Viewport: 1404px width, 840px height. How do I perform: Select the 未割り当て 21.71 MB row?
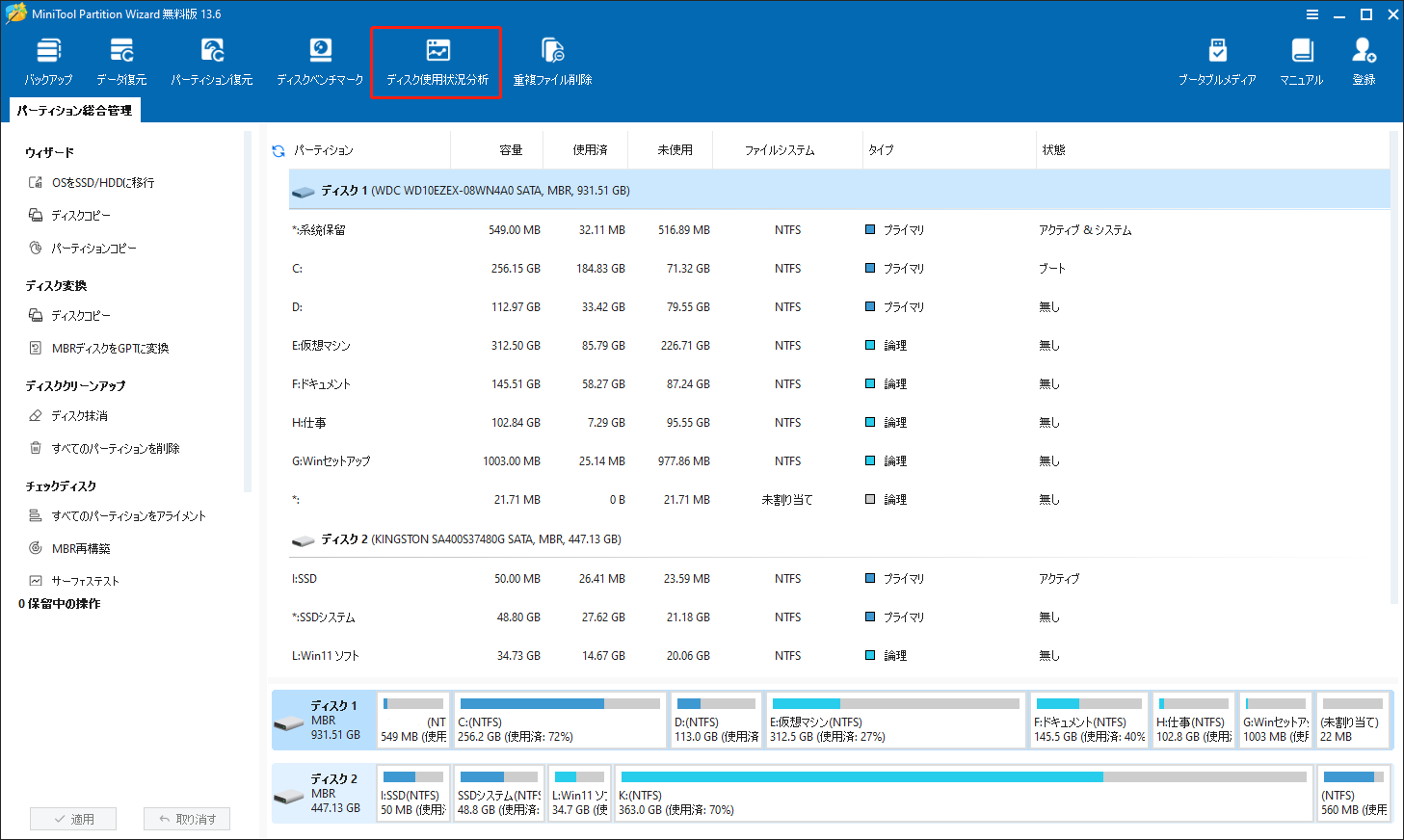[839, 500]
